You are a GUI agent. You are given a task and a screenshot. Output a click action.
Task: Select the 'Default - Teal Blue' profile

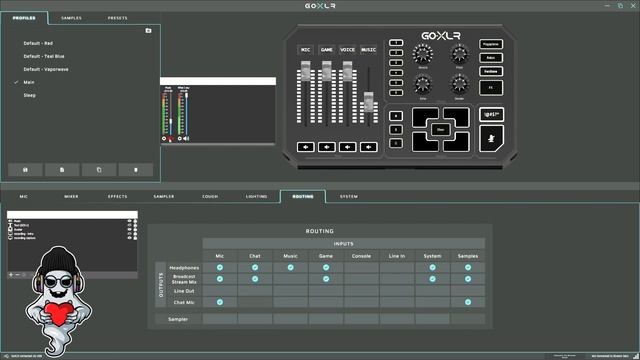click(44, 56)
